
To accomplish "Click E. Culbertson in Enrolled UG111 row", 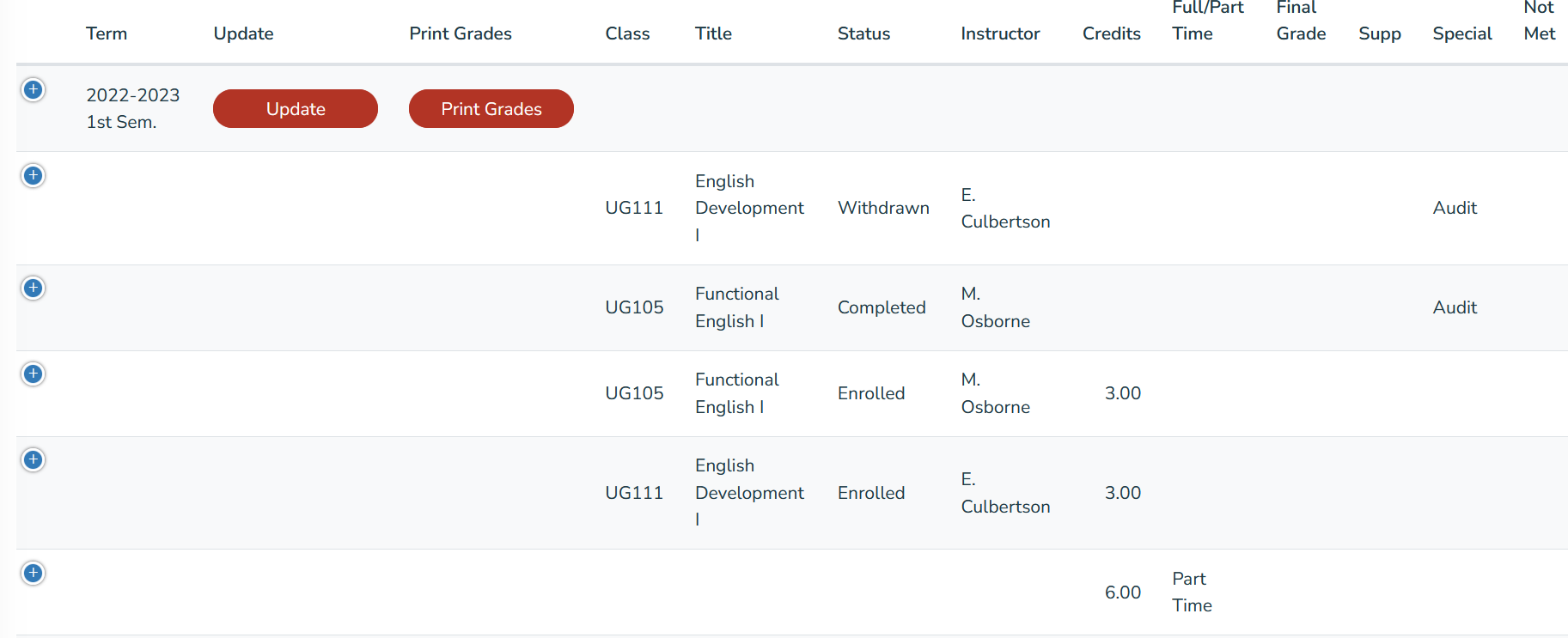I will point(1005,493).
